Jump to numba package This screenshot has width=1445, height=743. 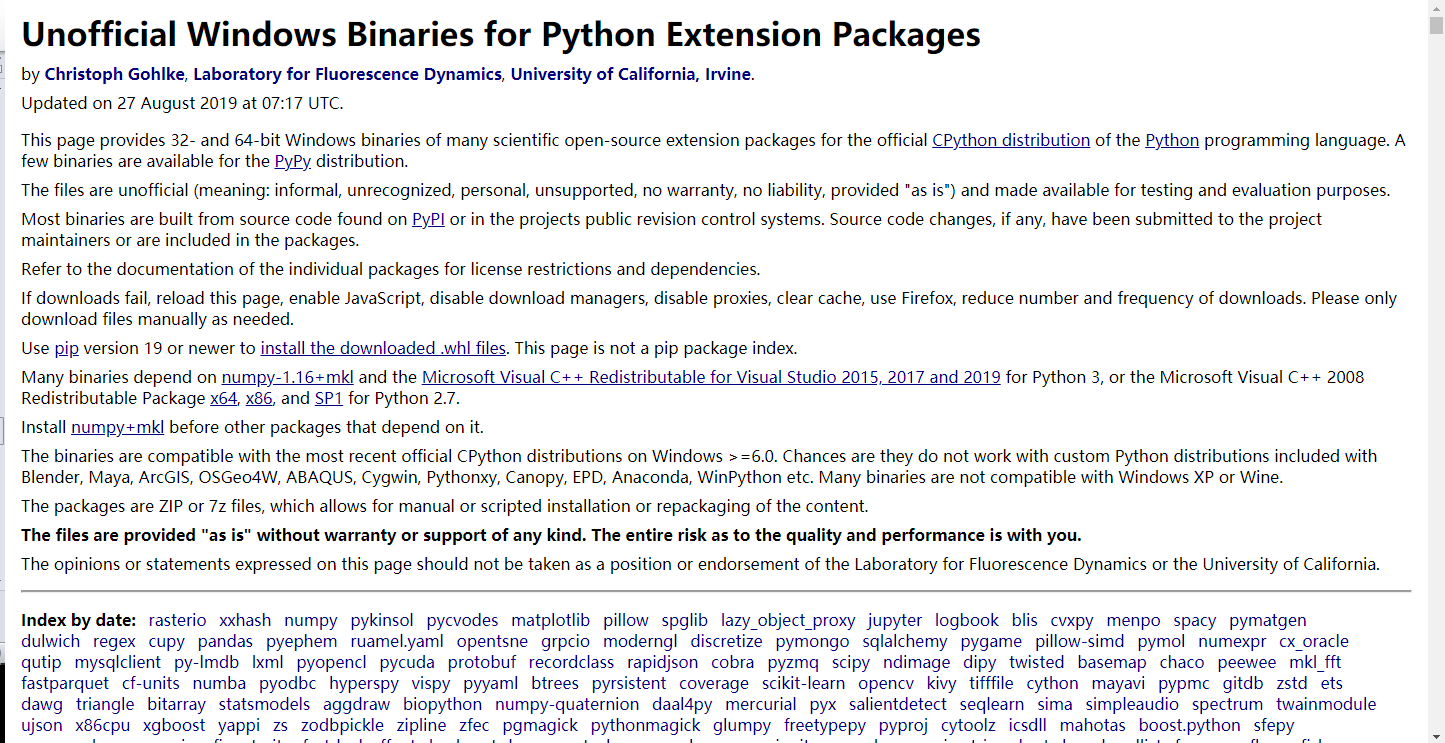click(219, 683)
